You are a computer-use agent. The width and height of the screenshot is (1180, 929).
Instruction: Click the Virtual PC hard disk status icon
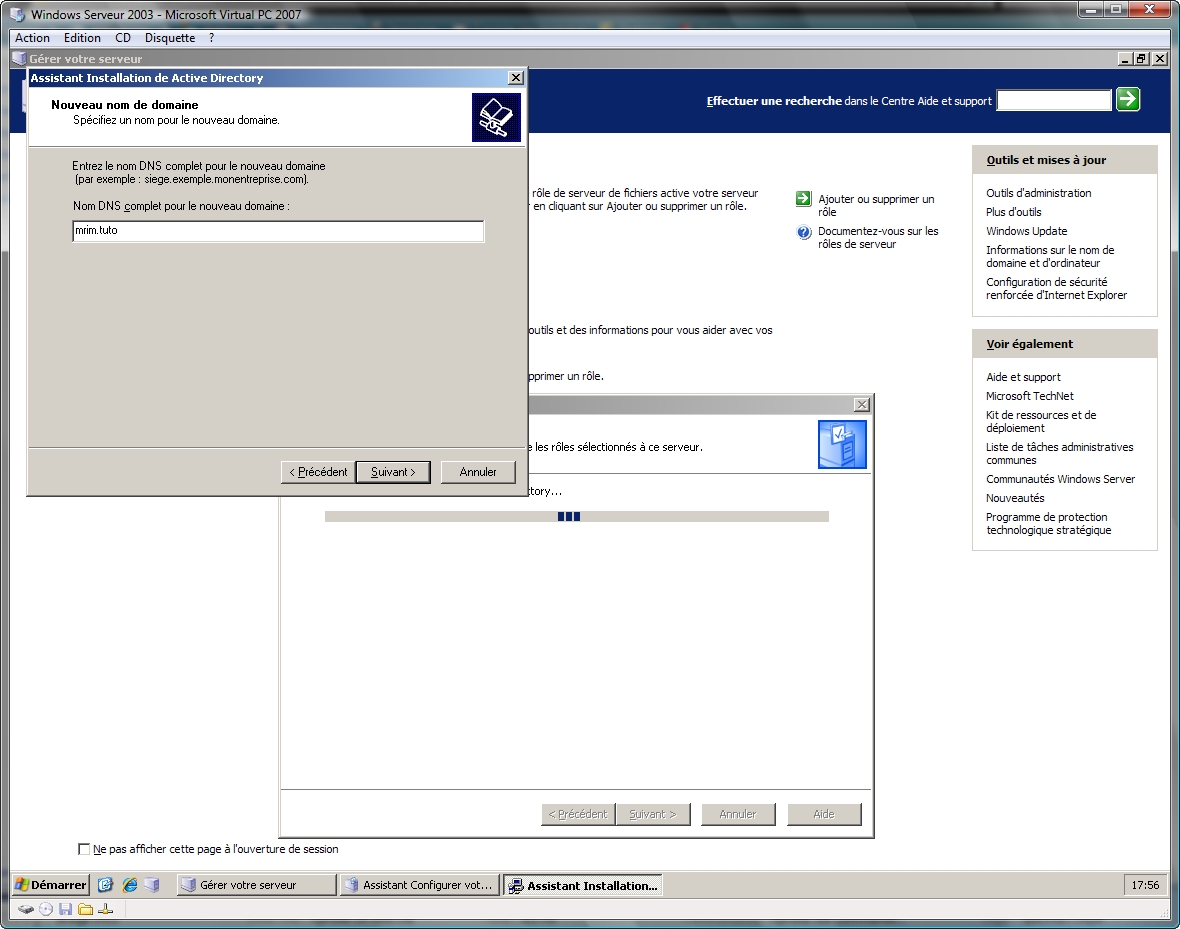tap(26, 909)
